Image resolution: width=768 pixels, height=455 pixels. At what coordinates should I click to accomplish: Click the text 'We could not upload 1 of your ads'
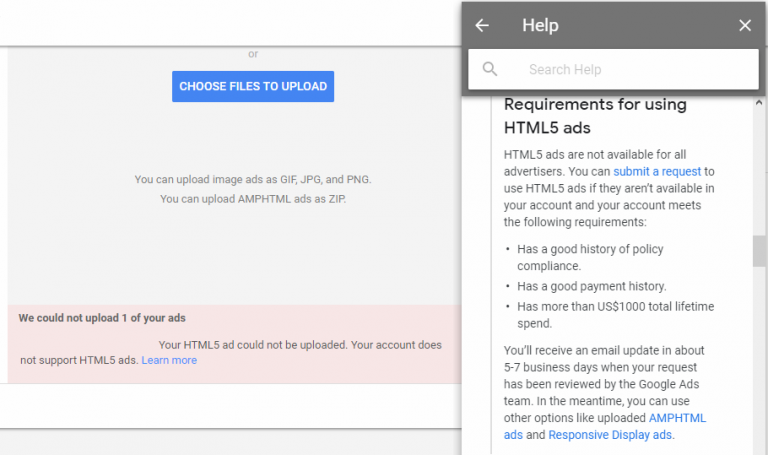(102, 318)
